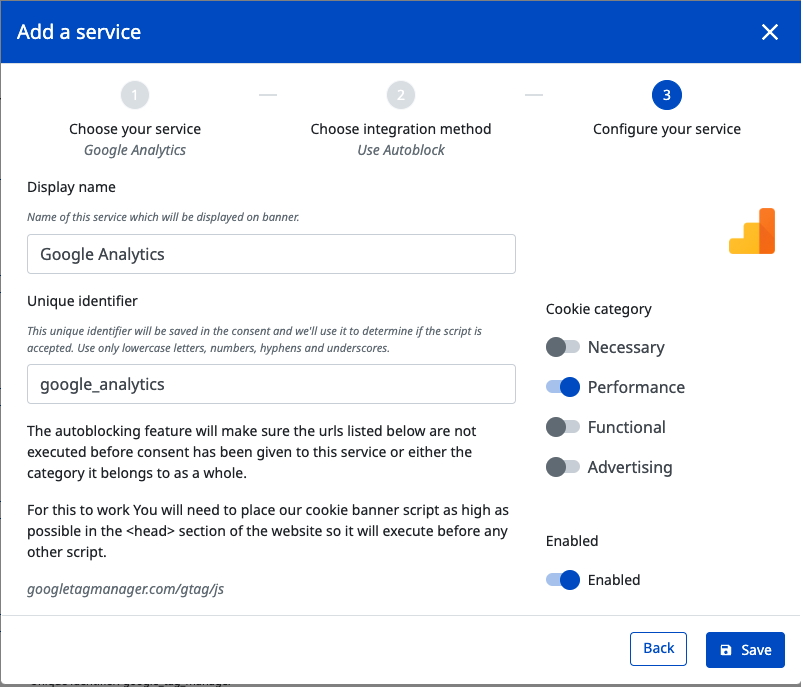This screenshot has width=801, height=687.
Task: Toggle the Necessary cookie category
Action: coord(563,347)
